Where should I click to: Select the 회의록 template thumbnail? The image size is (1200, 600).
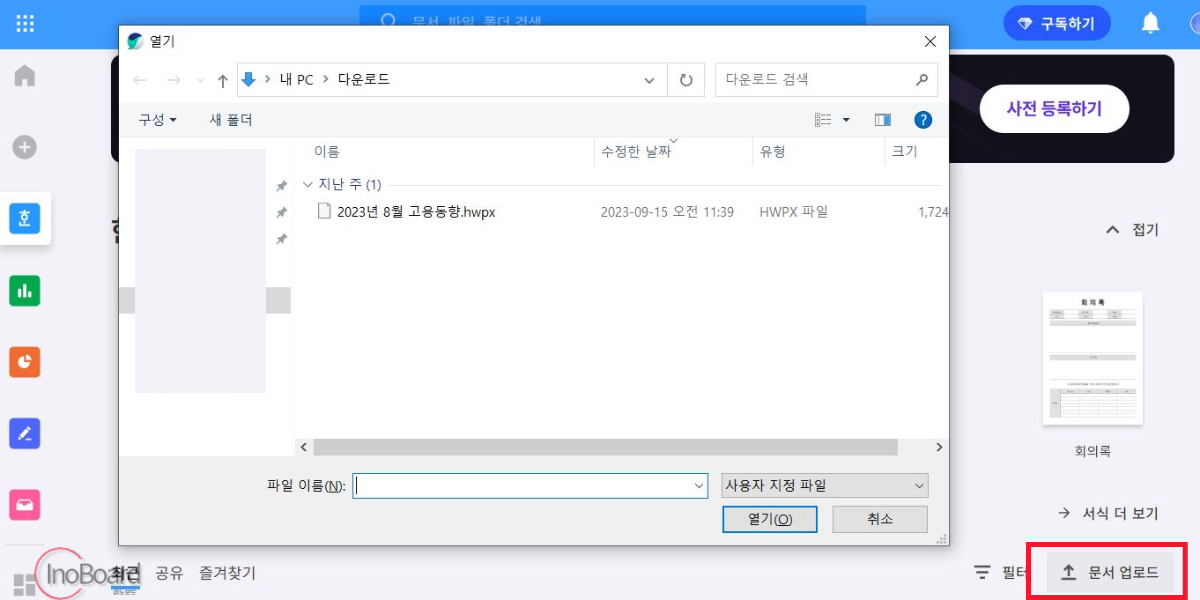point(1094,359)
